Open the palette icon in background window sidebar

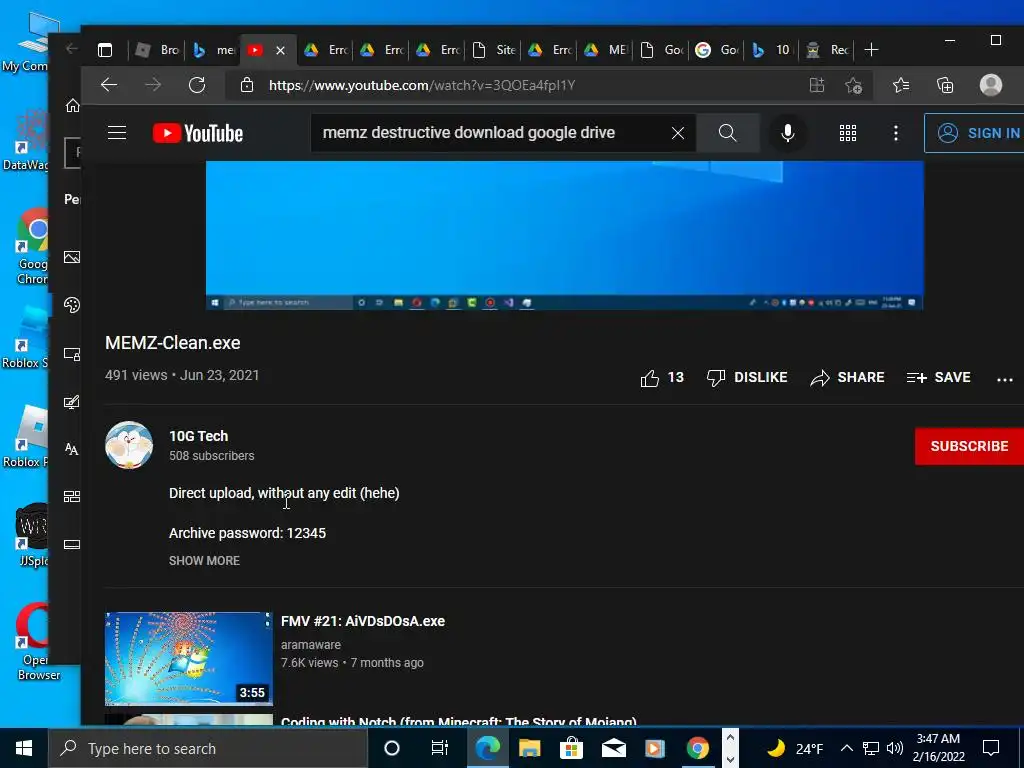(x=72, y=305)
